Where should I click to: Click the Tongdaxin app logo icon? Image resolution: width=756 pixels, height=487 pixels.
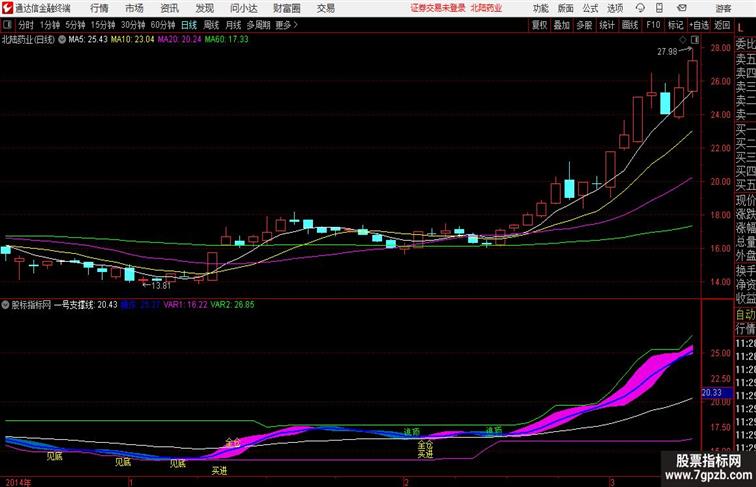(7, 8)
